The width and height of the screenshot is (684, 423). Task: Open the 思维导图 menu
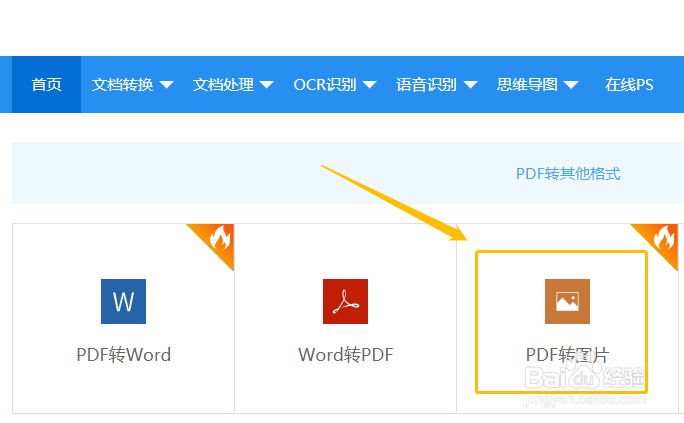tap(527, 85)
